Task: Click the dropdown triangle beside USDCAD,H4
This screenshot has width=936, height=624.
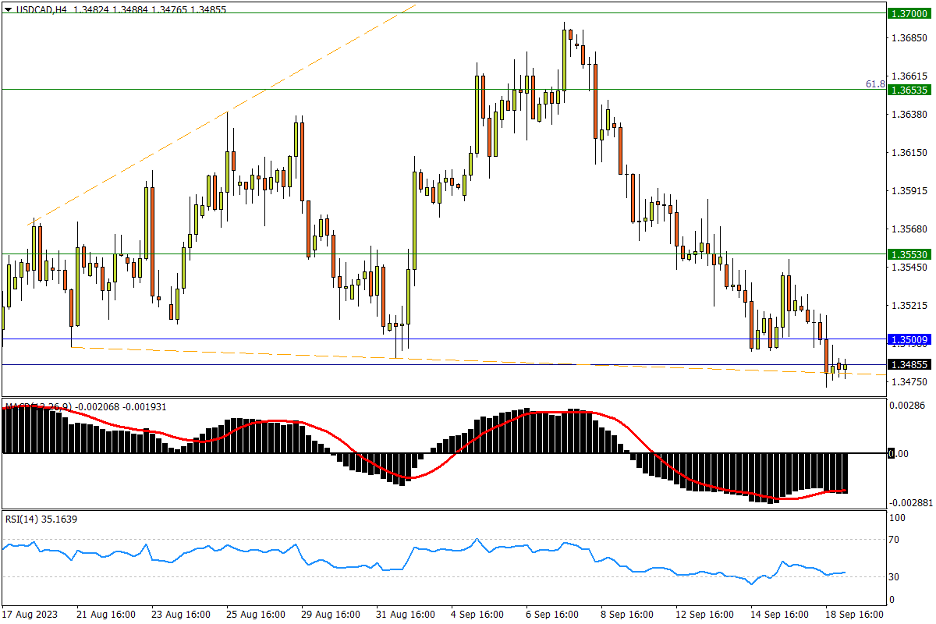Action: pos(8,8)
